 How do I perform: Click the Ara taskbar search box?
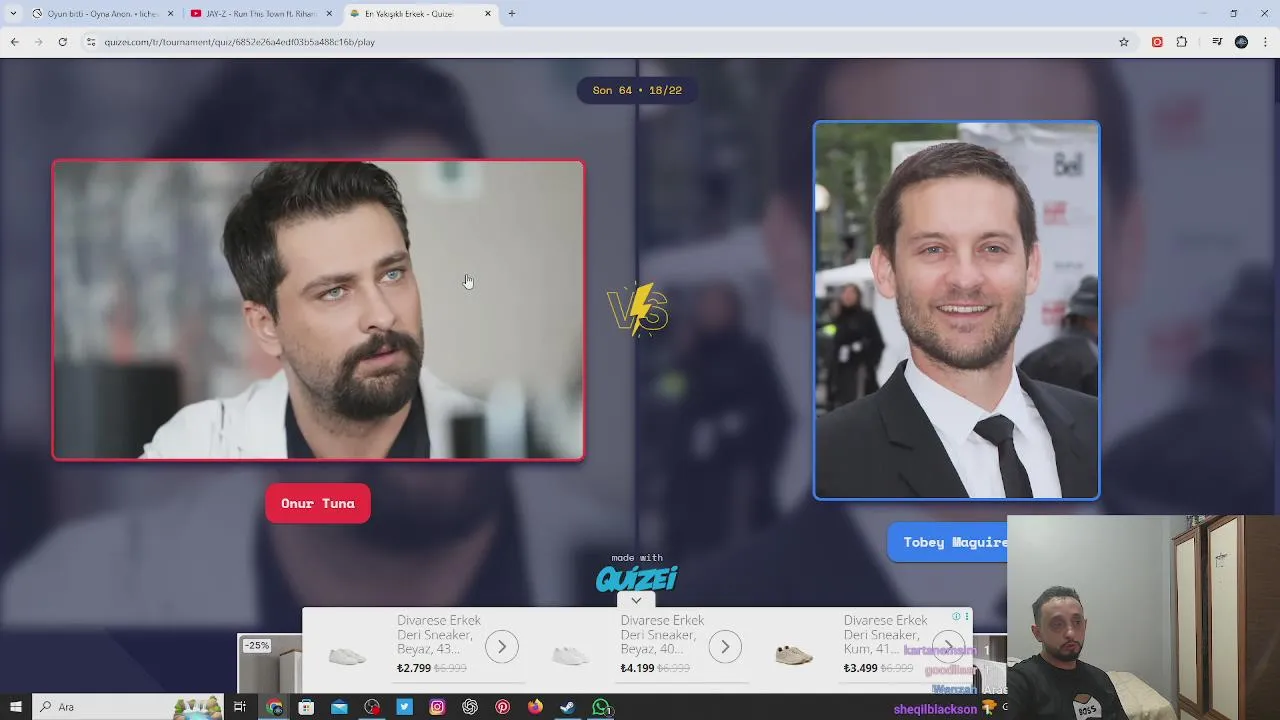[130, 707]
